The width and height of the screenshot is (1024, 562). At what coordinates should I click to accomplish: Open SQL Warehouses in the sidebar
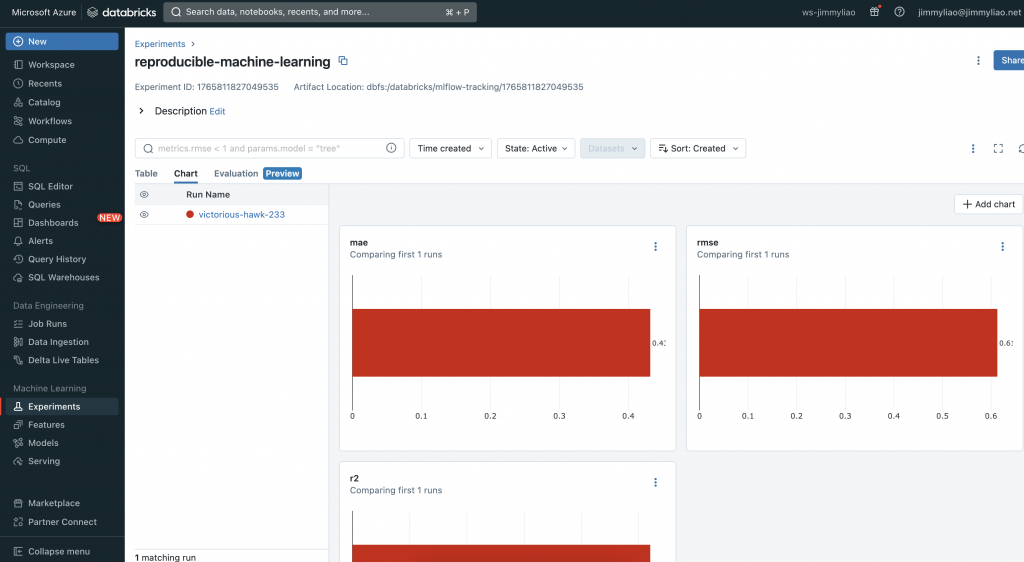pyautogui.click(x=62, y=277)
